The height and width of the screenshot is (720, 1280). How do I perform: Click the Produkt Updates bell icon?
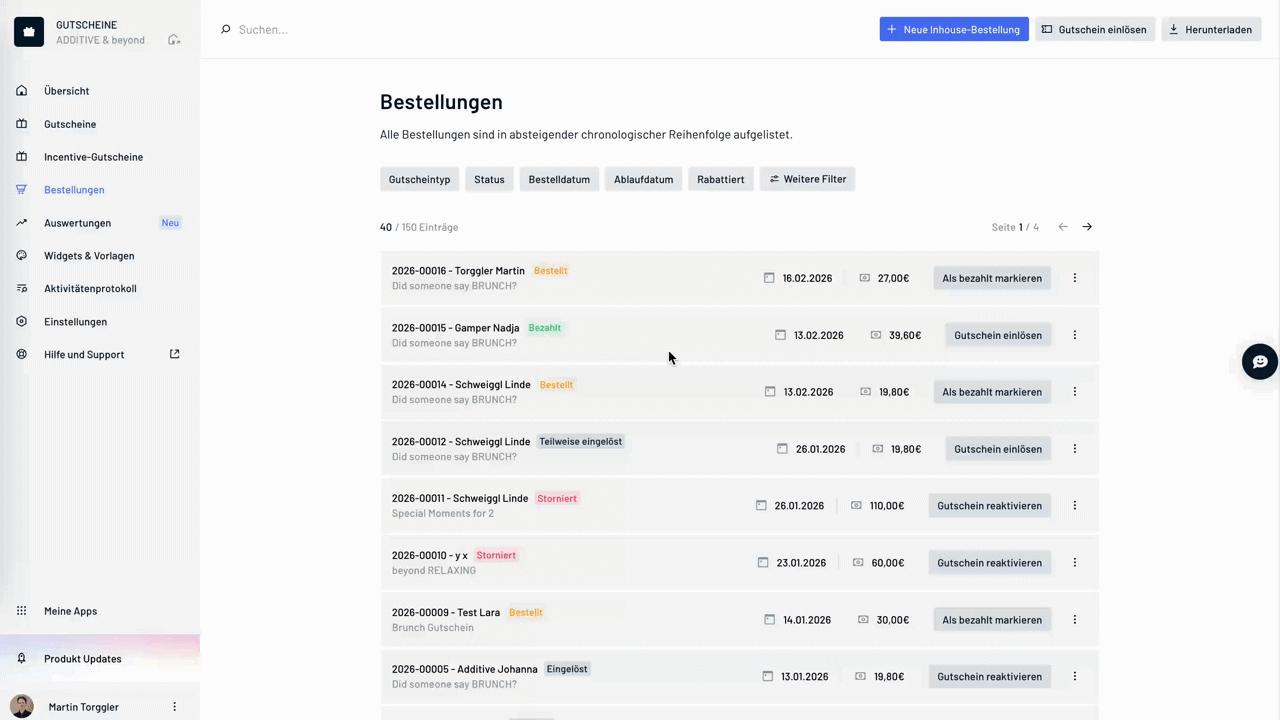(x=20, y=658)
